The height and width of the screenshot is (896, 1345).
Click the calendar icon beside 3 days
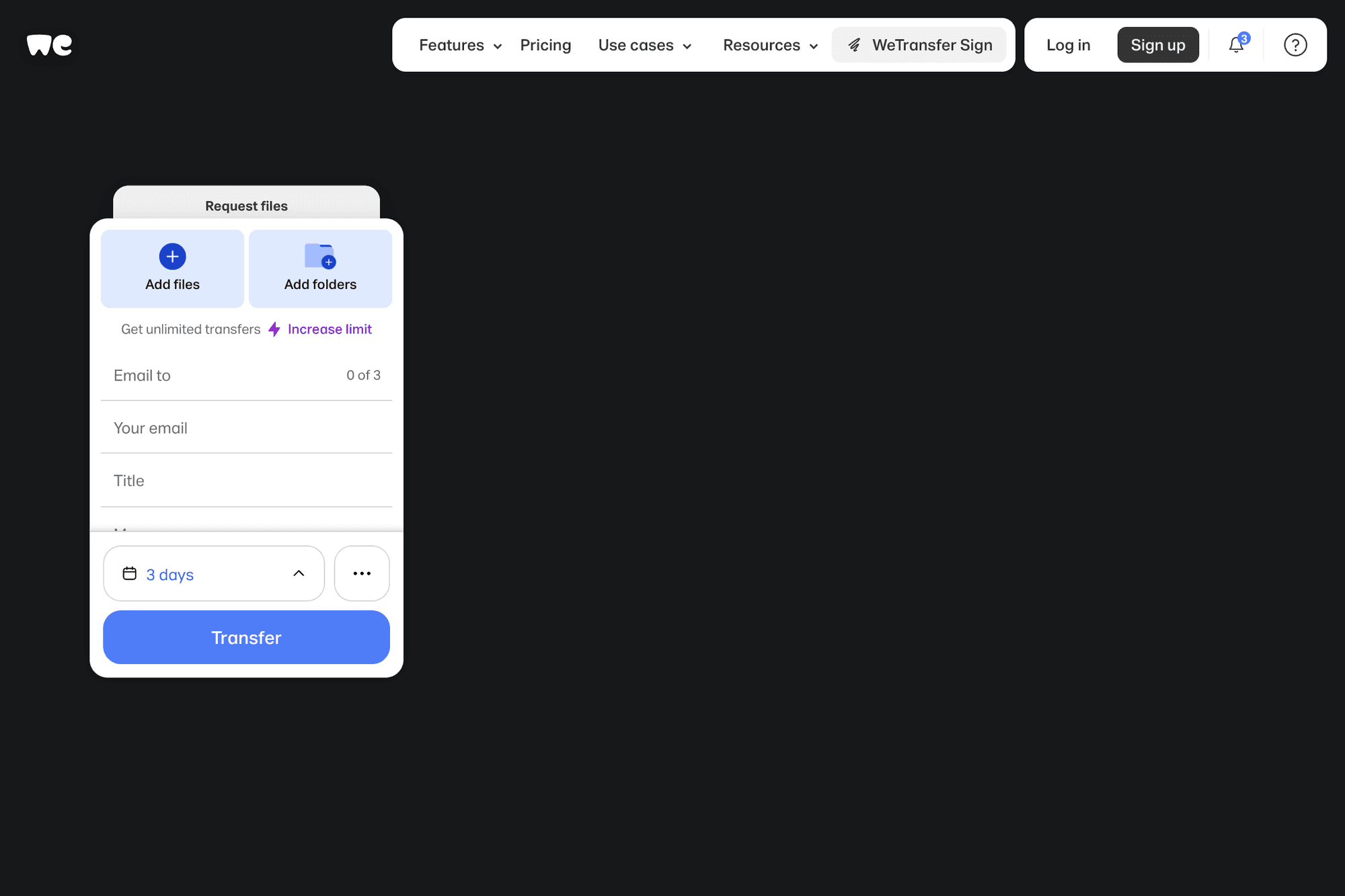[129, 573]
